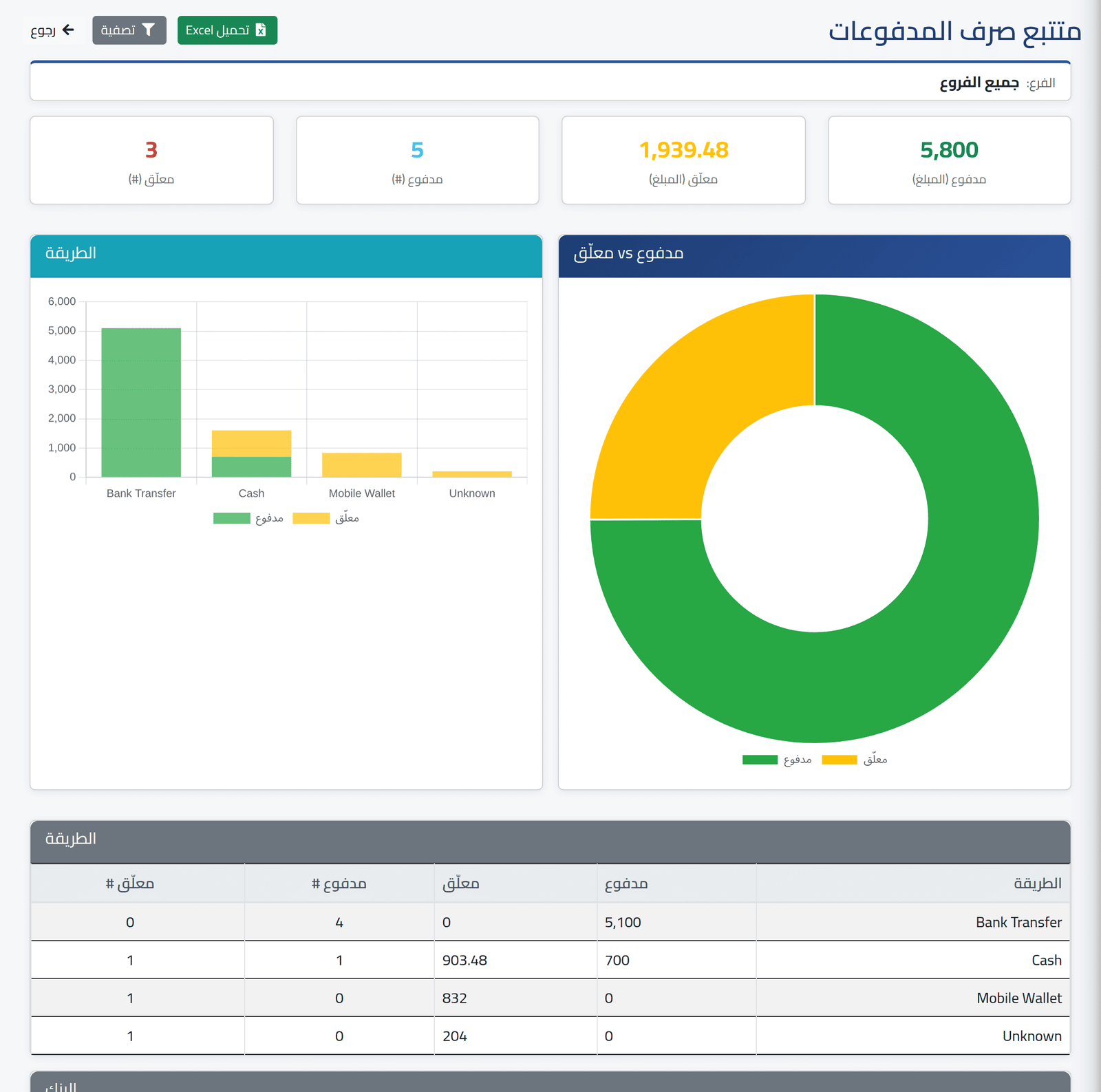Open the تصفية filter button
Screen dimensions: 1101x1092
pos(129,30)
